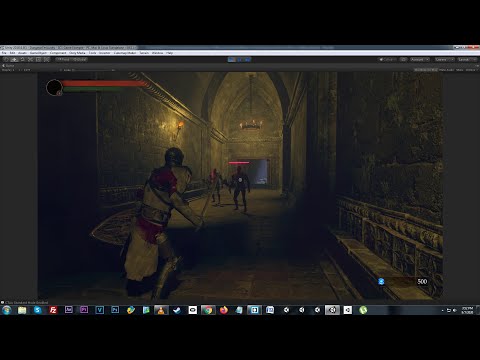Open the Component menu
Screen dimensions: 480x360
[58, 53]
